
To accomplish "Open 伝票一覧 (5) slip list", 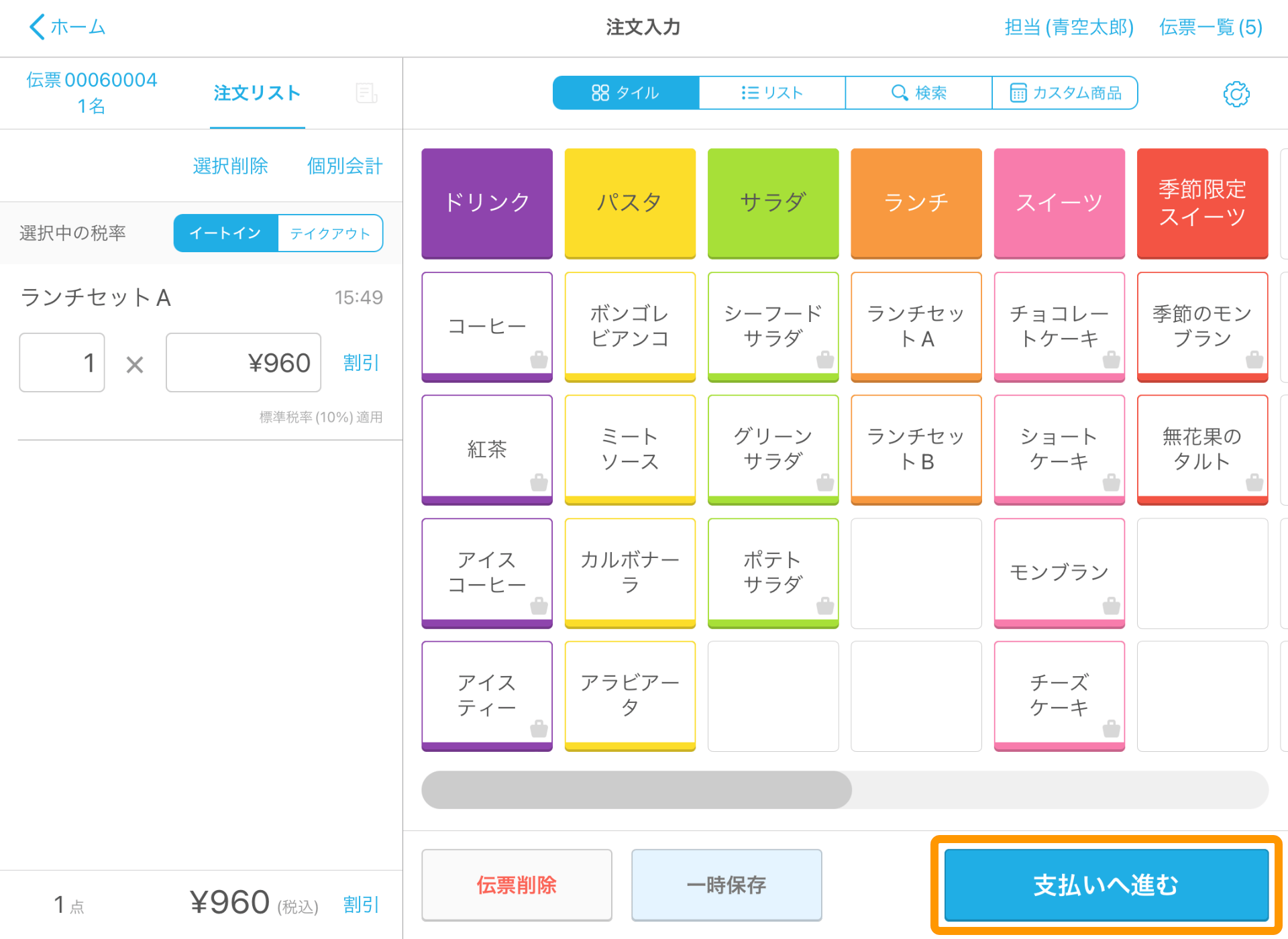I will pyautogui.click(x=1211, y=27).
